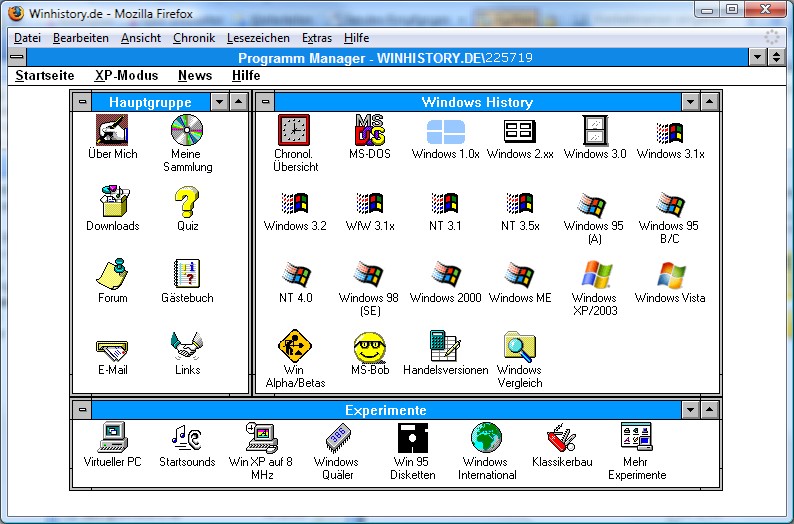Open Firefox Bearbeiten menu
This screenshot has width=794, height=524.
[x=81, y=38]
